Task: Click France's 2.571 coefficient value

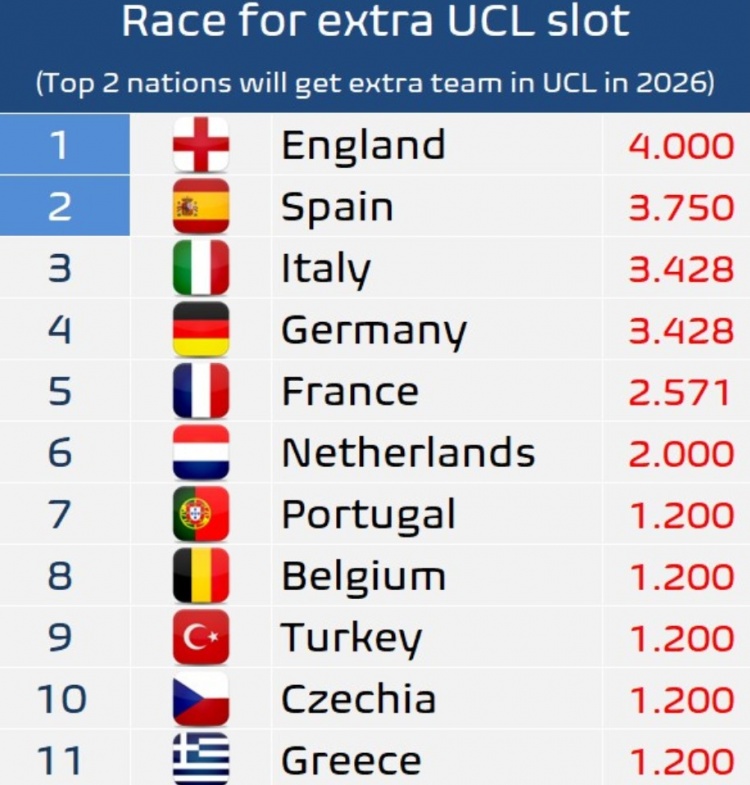Action: click(x=681, y=392)
